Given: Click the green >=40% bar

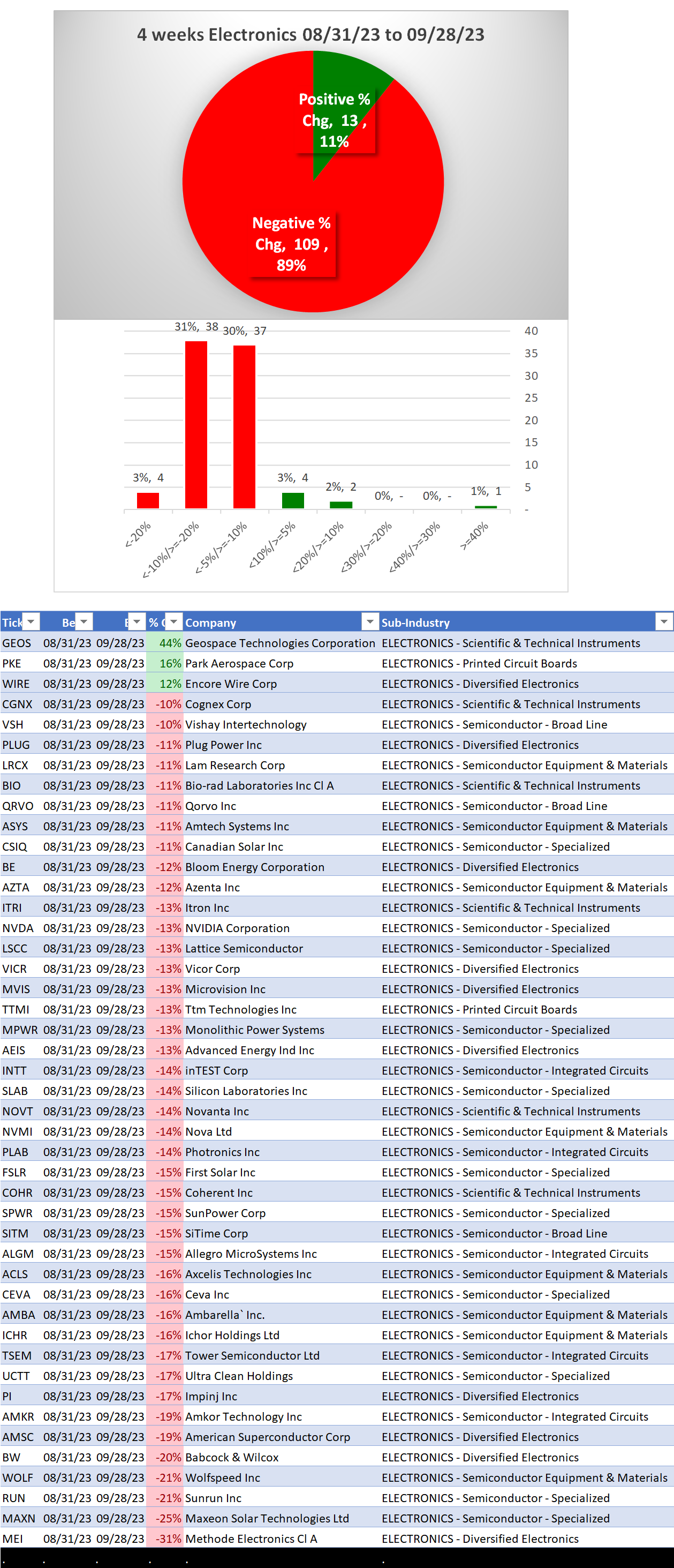Looking at the screenshot, I should click(486, 506).
